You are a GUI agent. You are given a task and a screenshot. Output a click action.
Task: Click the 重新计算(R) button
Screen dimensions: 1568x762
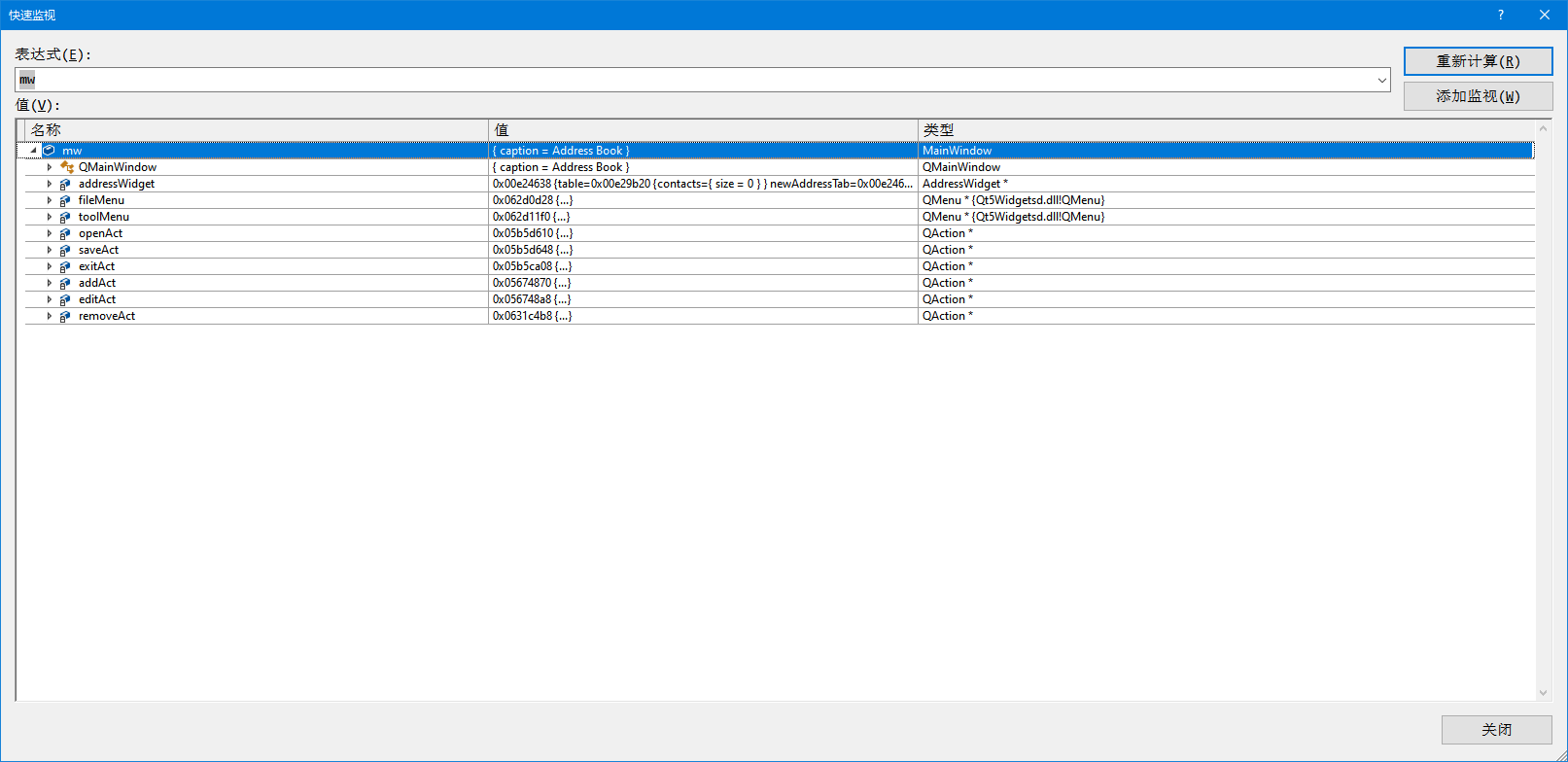1478,61
